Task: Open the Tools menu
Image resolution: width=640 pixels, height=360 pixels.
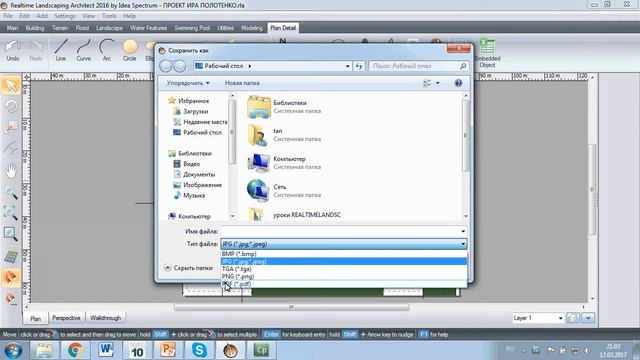Action: click(x=109, y=16)
